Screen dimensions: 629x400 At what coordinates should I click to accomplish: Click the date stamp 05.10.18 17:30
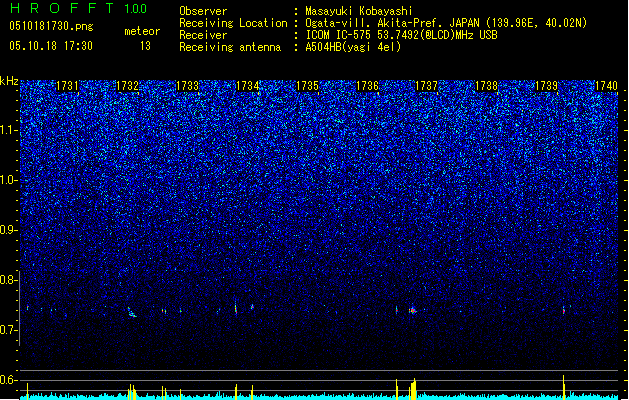coord(51,46)
